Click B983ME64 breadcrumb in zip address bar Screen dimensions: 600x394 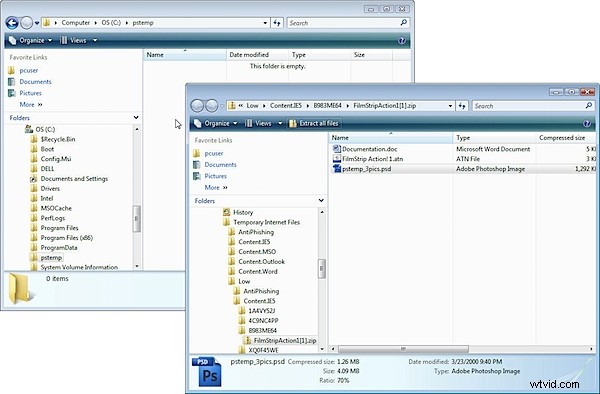click(x=328, y=106)
